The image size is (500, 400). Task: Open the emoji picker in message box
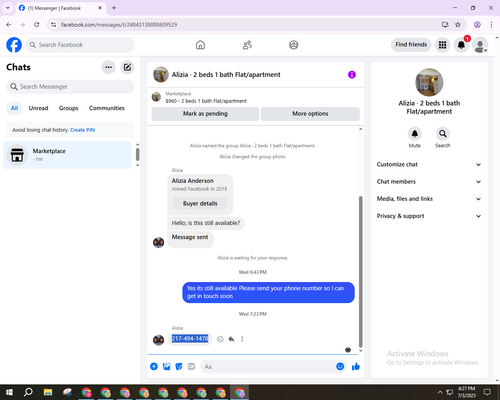coord(340,366)
